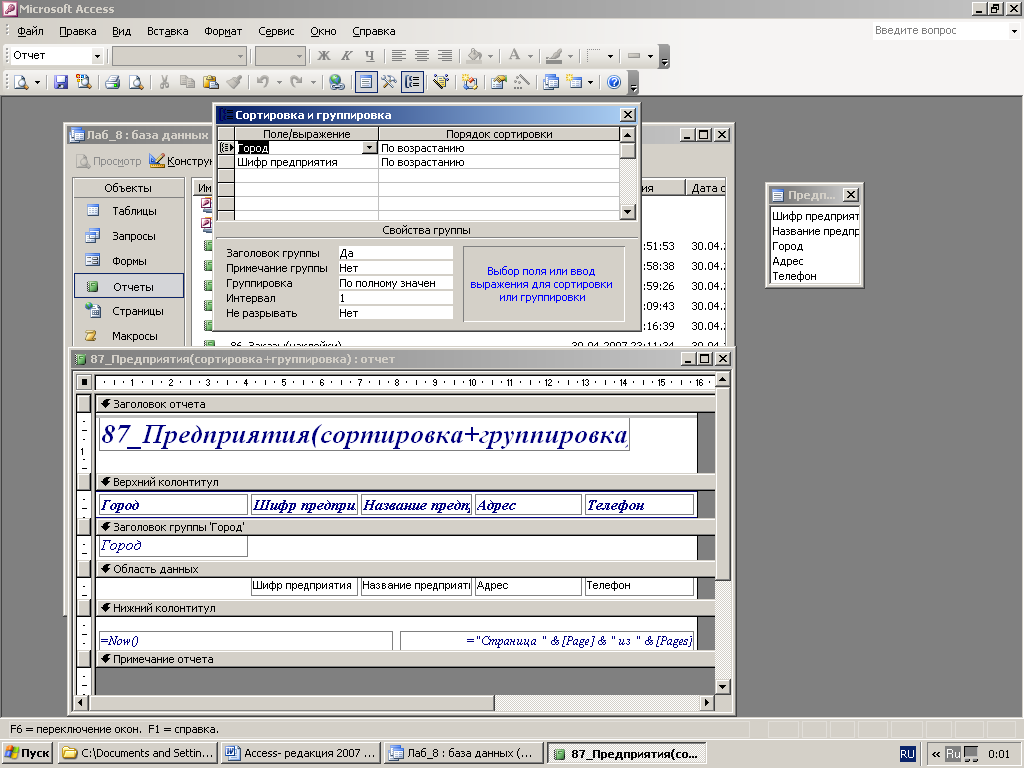Click the Print icon in toolbar

click(112, 82)
